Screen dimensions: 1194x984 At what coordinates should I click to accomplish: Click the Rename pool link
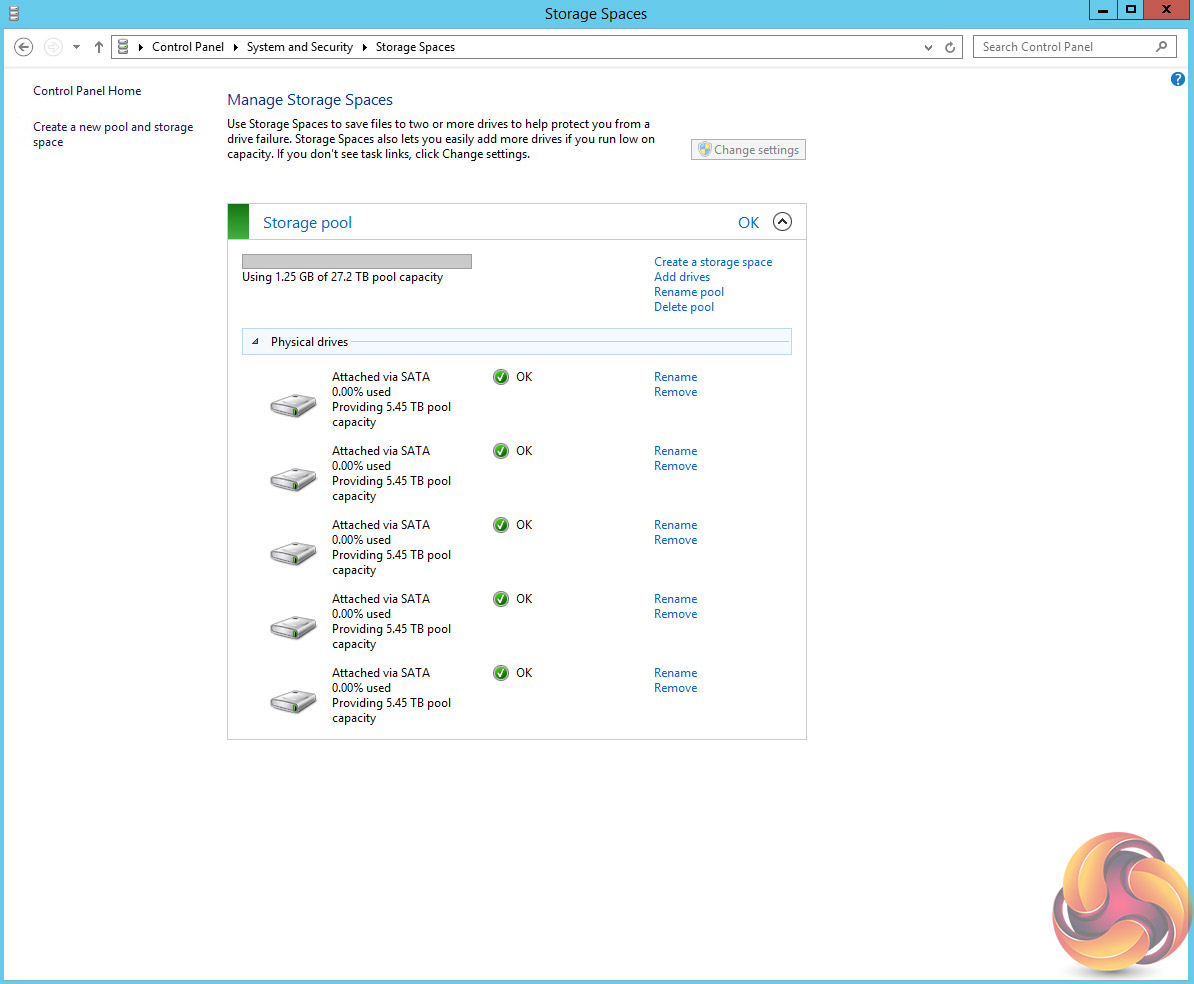pyautogui.click(x=689, y=292)
